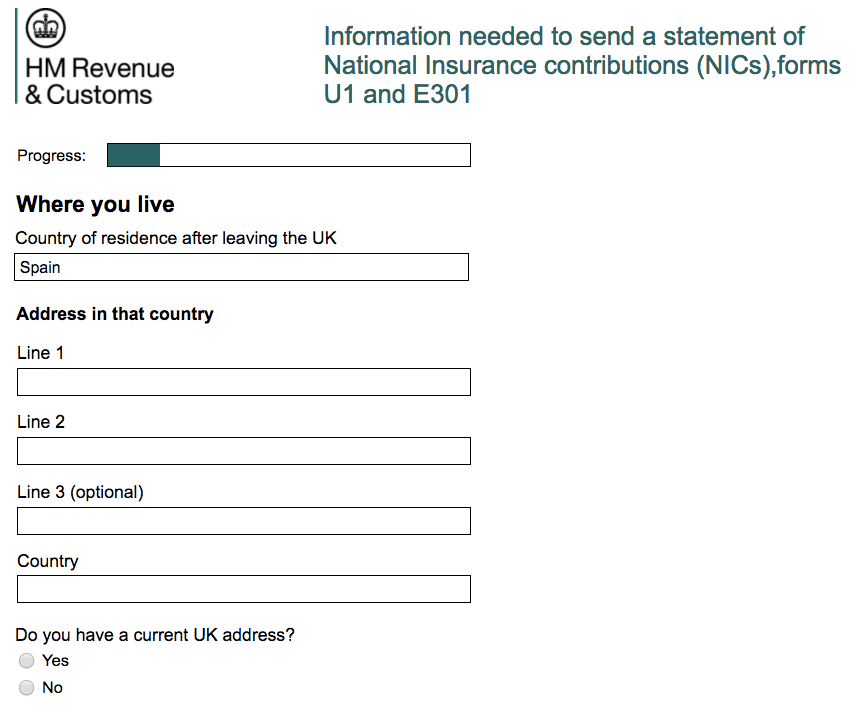This screenshot has width=865, height=712.
Task: Click the 'Where you live' section heading
Action: click(x=96, y=205)
